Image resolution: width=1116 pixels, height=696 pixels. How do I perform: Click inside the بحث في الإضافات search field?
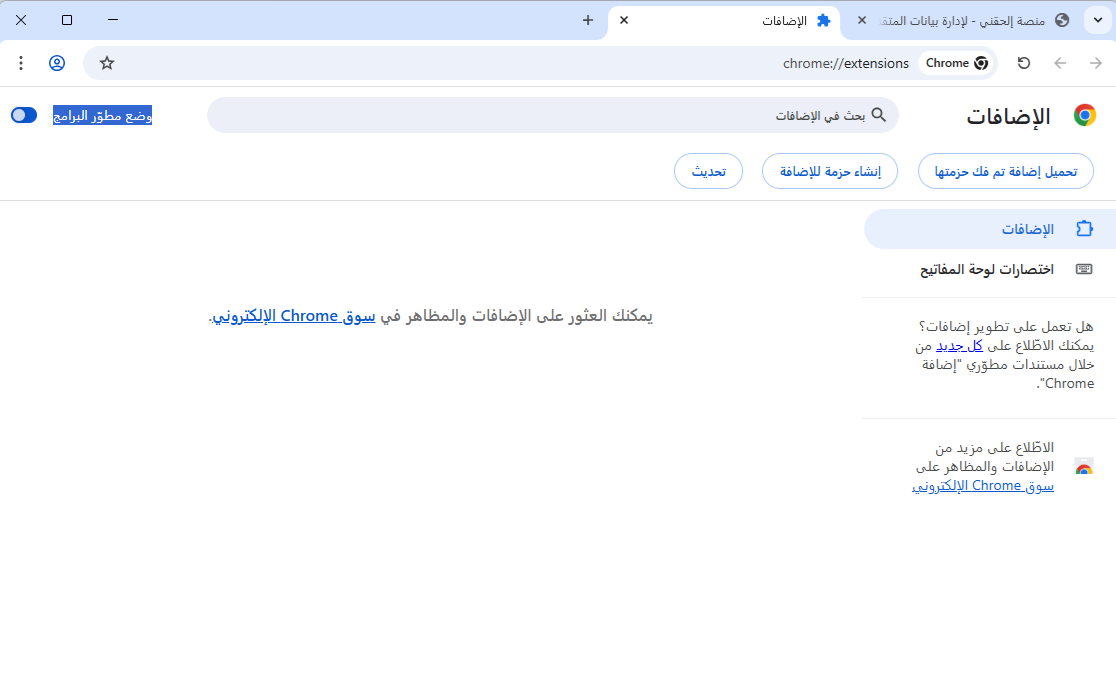[550, 115]
